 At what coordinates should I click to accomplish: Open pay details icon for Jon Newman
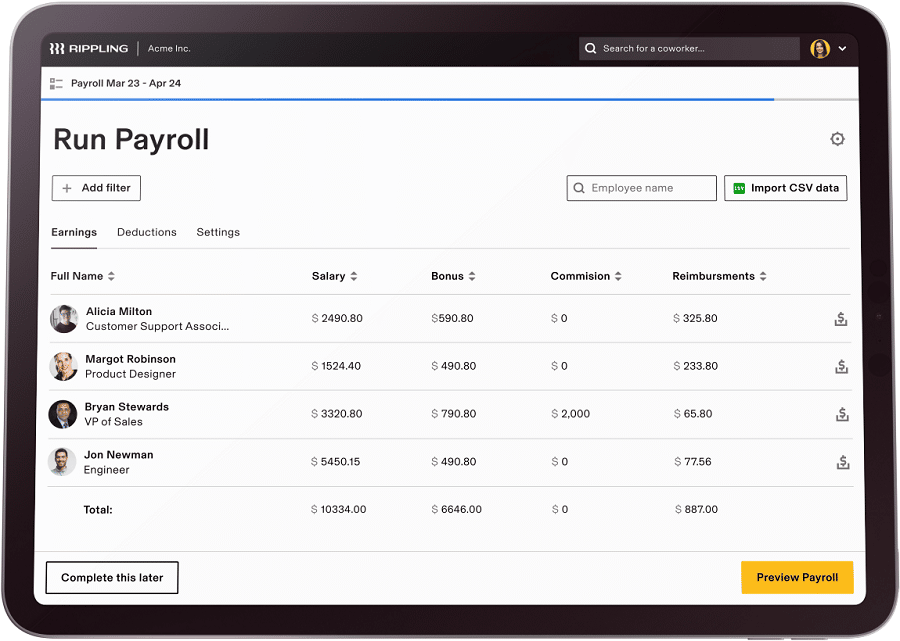843,462
